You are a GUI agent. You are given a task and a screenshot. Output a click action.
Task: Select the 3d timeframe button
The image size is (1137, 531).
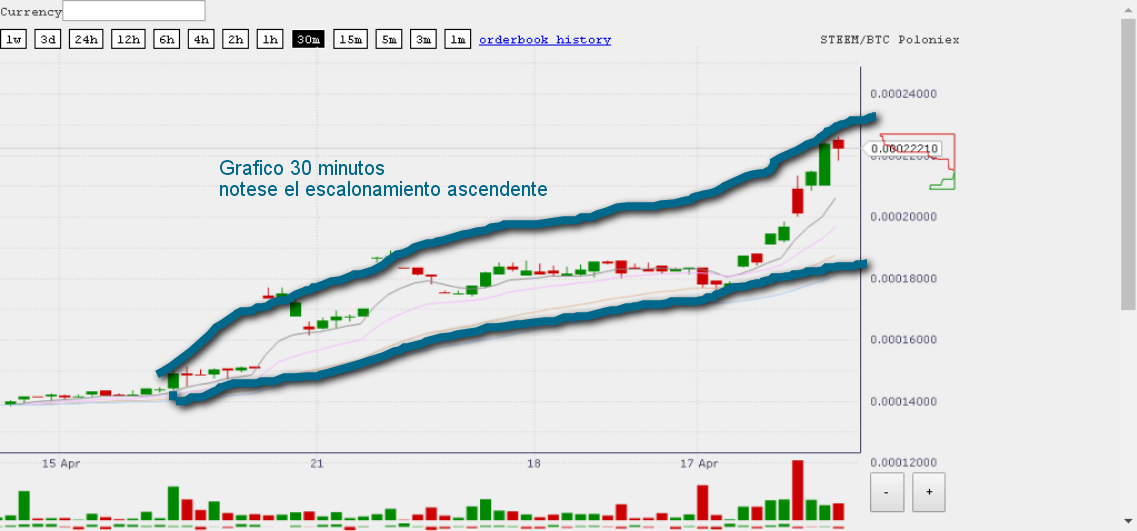[49, 39]
